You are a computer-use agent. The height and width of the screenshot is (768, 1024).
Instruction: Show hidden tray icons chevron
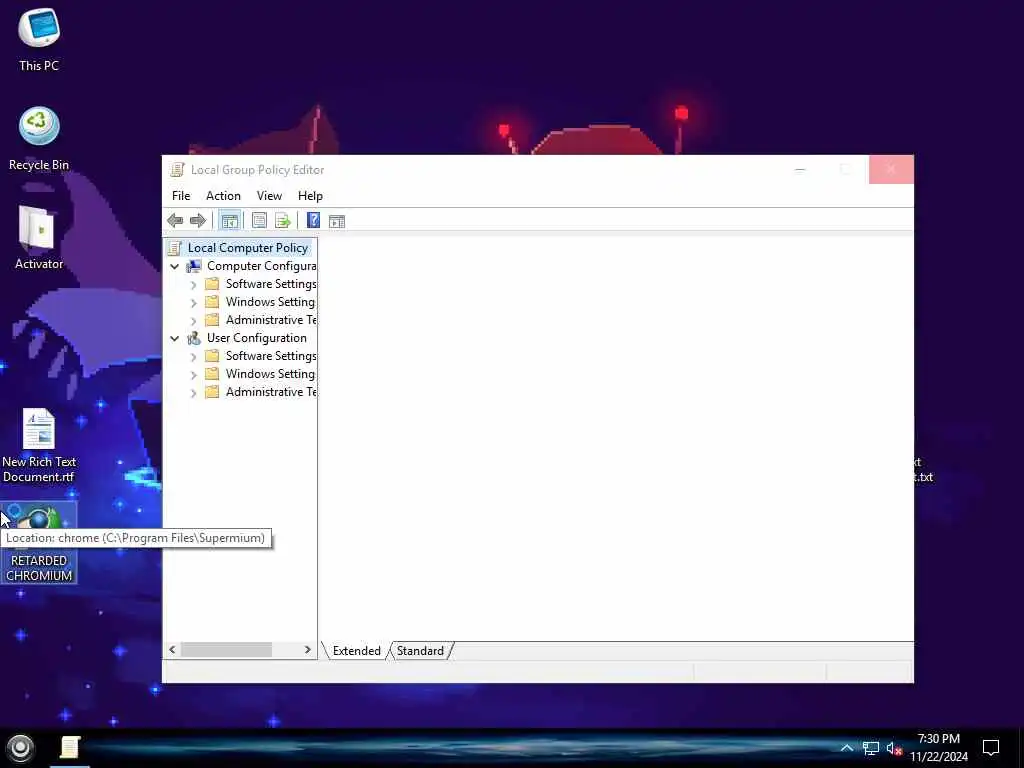[846, 748]
